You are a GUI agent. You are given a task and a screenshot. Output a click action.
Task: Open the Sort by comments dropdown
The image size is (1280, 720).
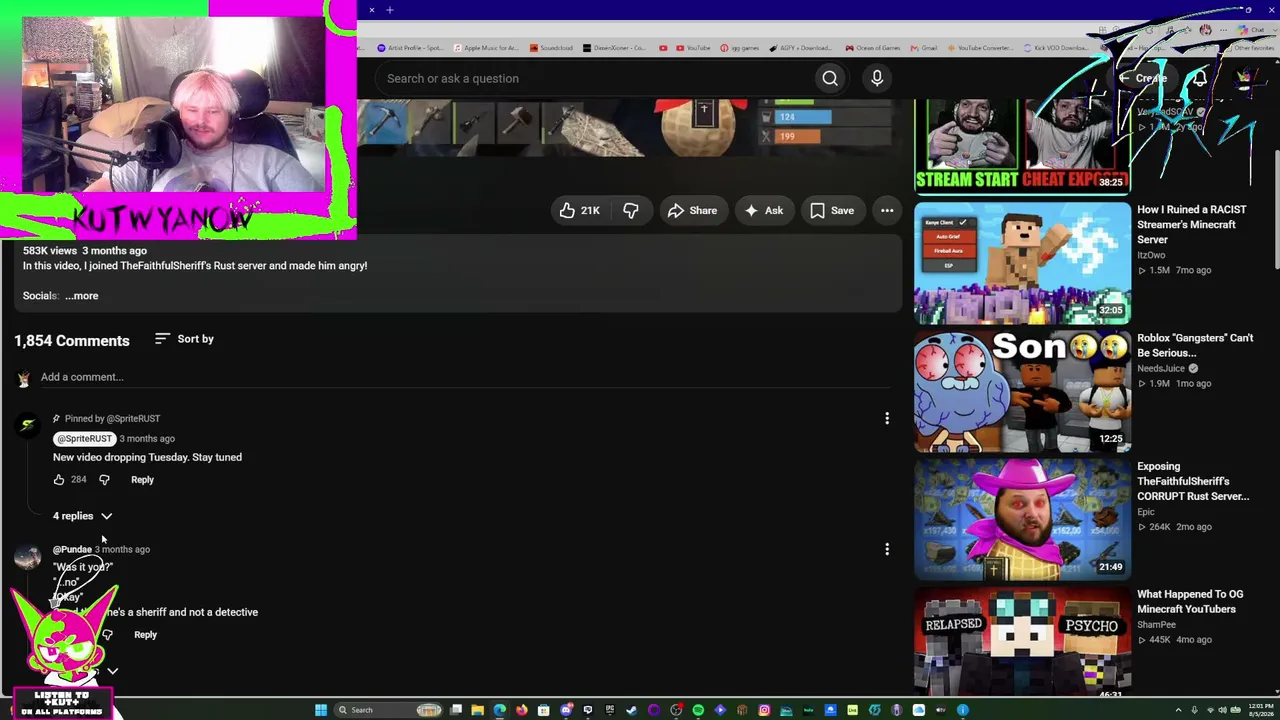tap(184, 339)
